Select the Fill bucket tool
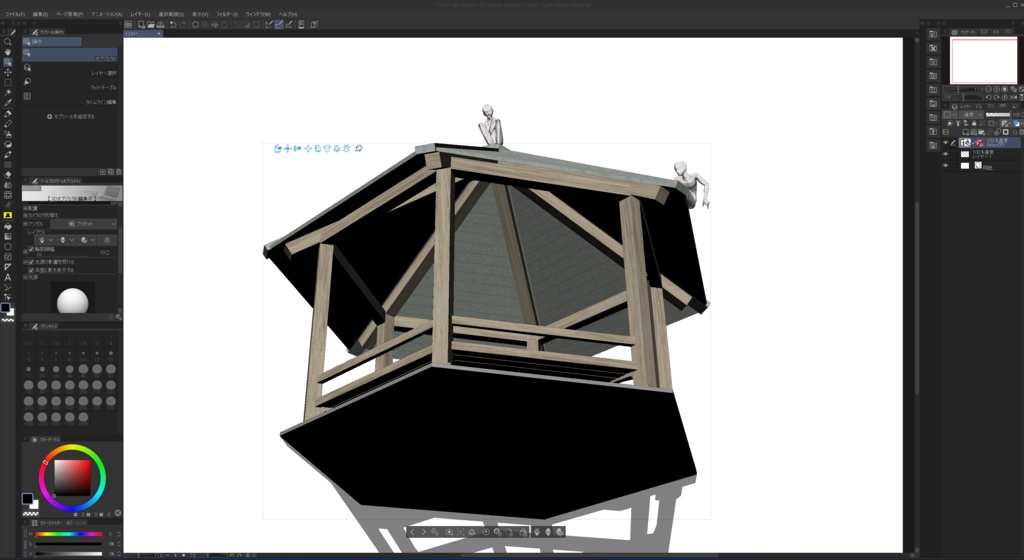 click(8, 226)
